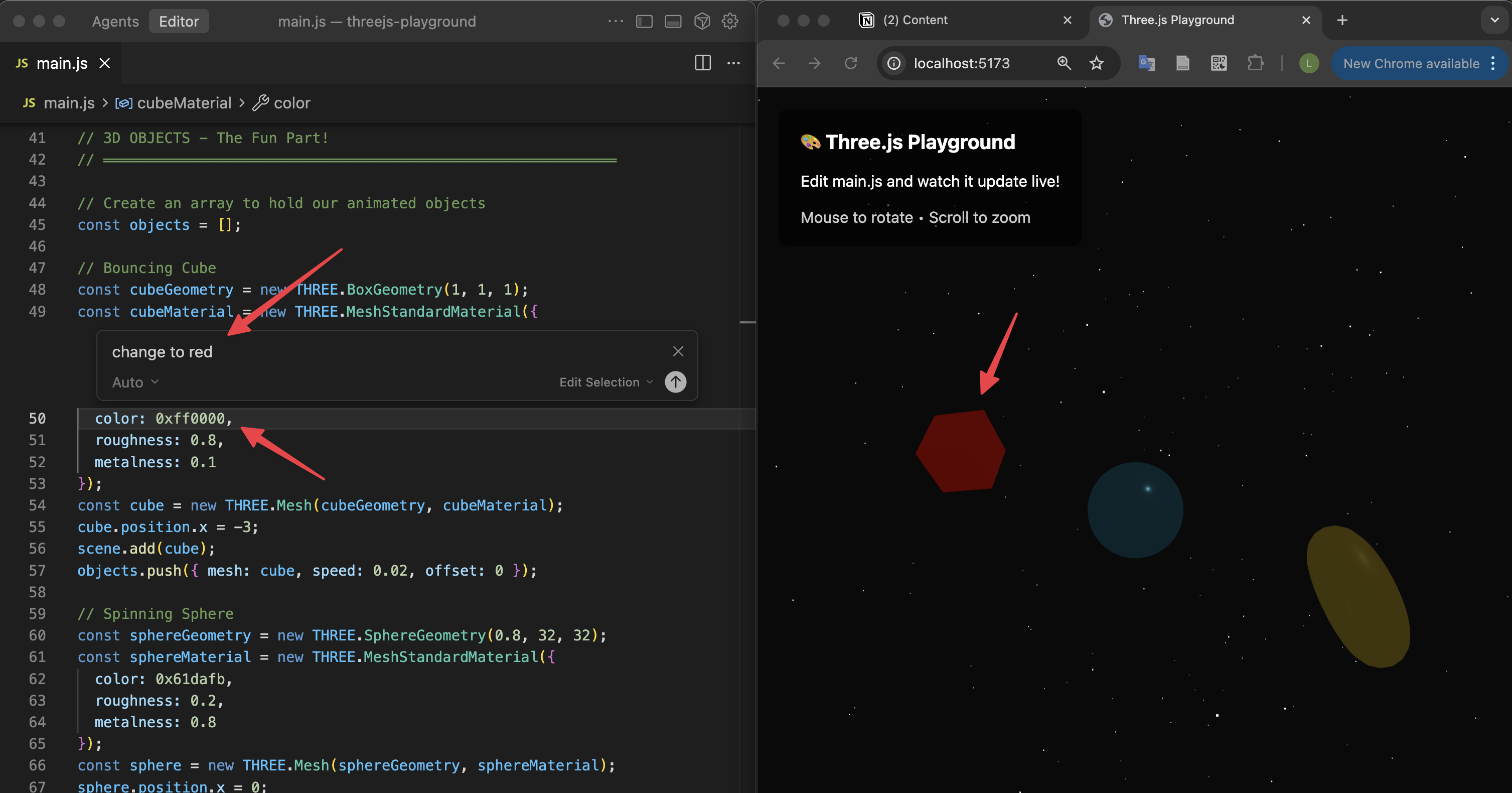Click the settings gear in editor title bar
The width and height of the screenshot is (1512, 793).
(729, 22)
